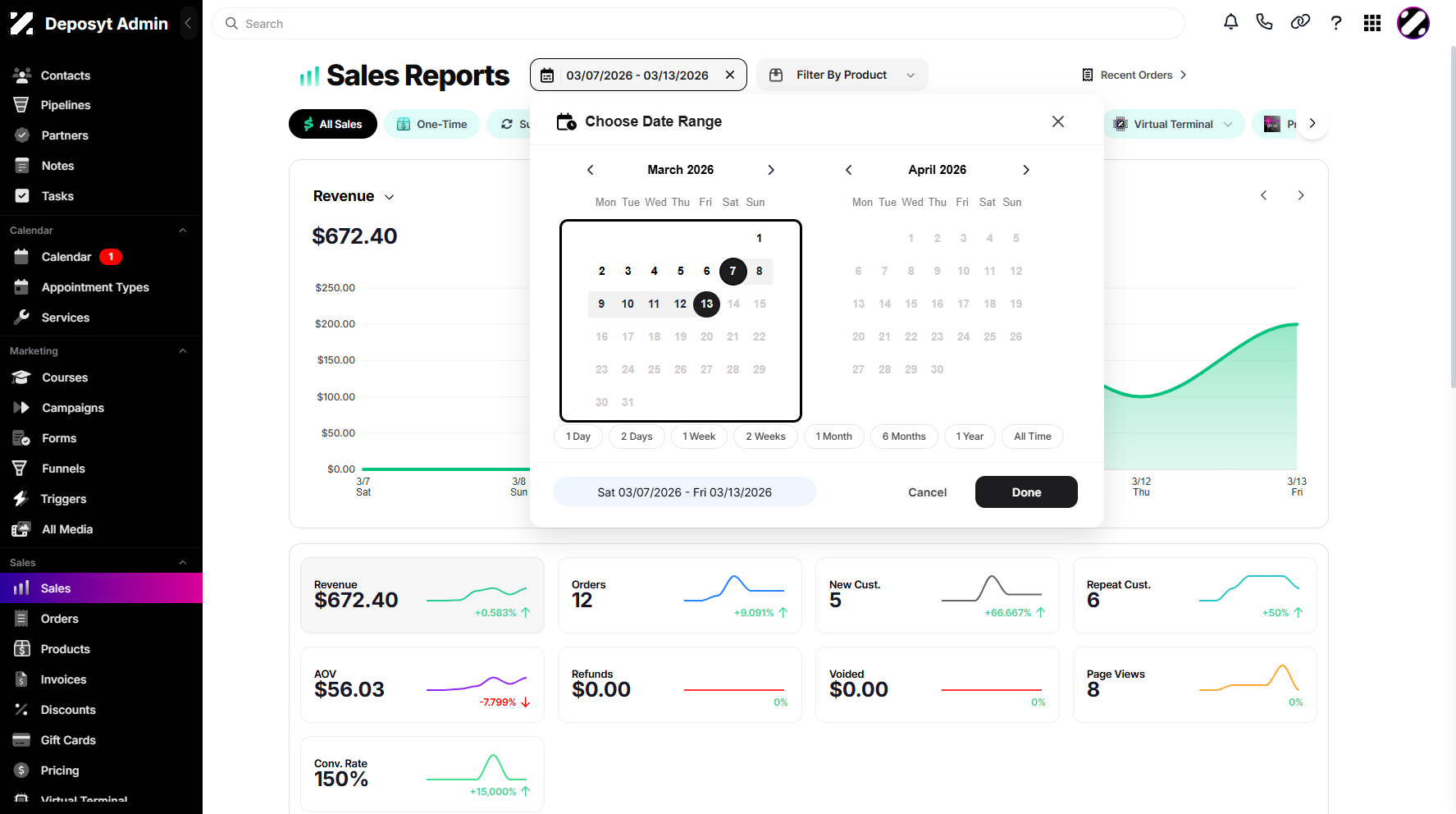Go to next month from April 2026

(1025, 170)
